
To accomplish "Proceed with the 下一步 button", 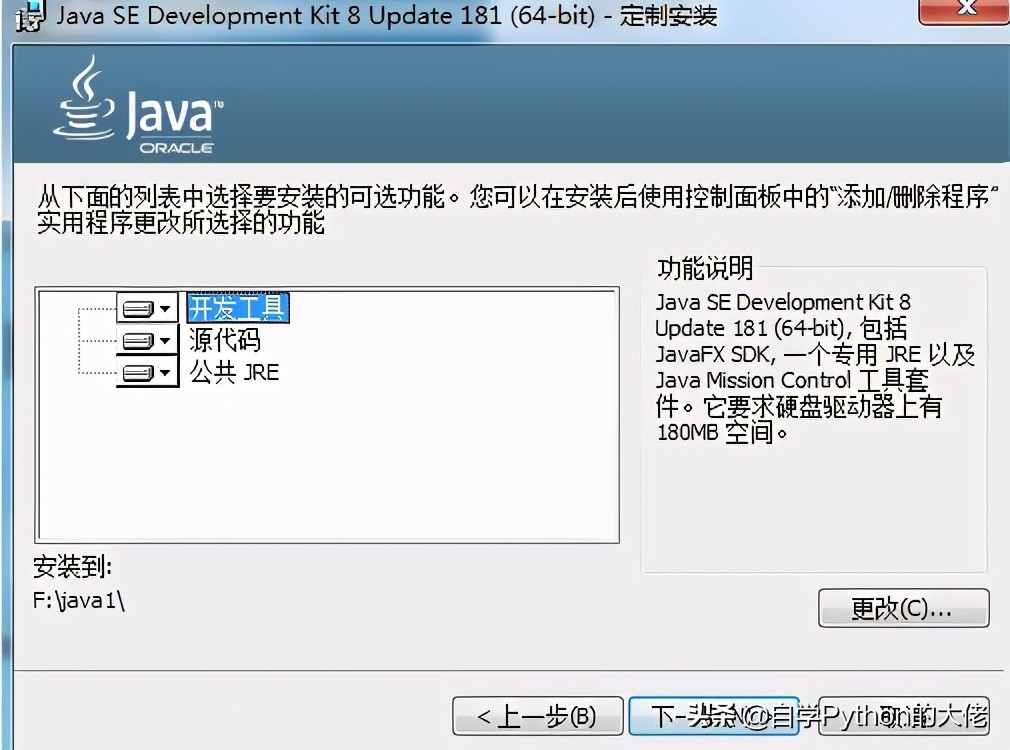I will [714, 716].
